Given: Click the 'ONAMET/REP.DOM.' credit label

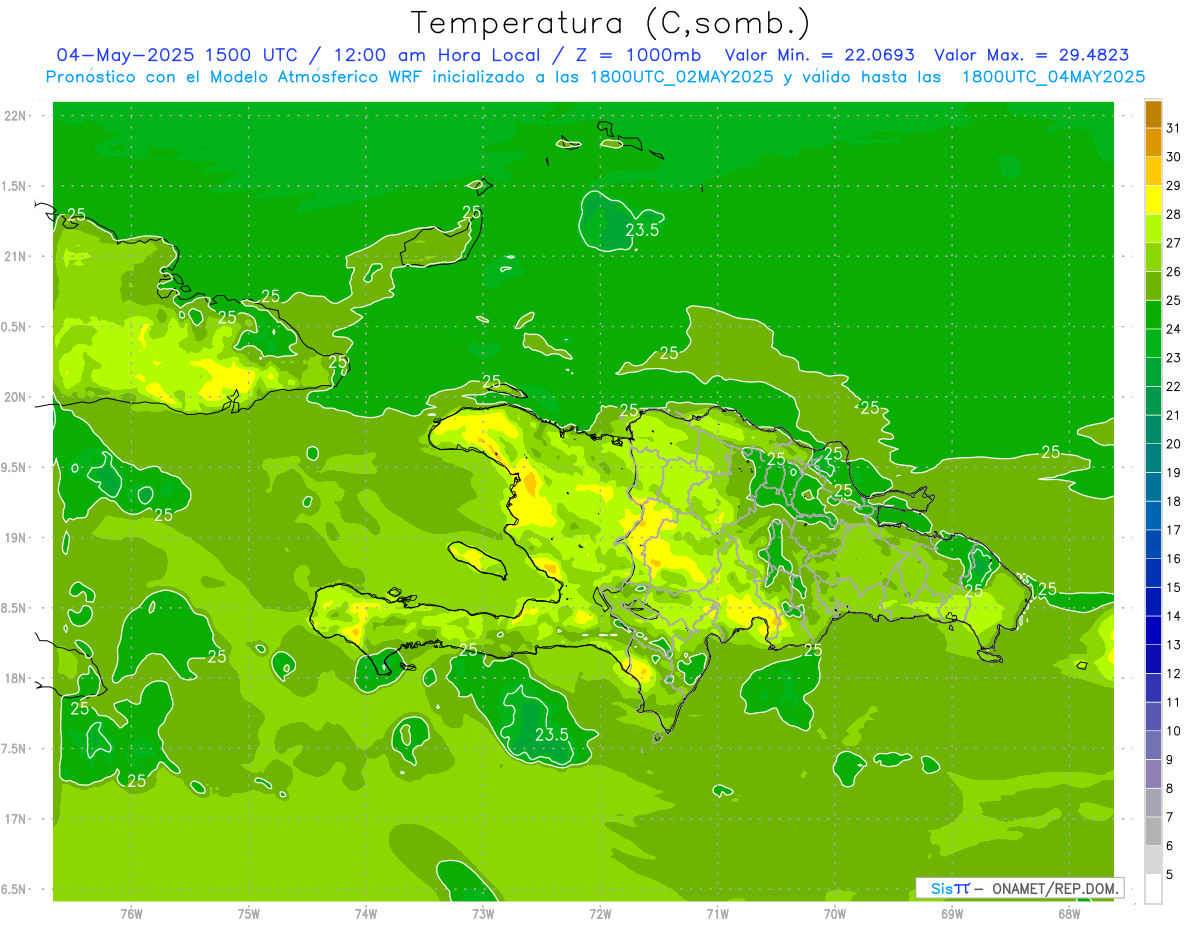Looking at the screenshot, I should coord(1056,888).
